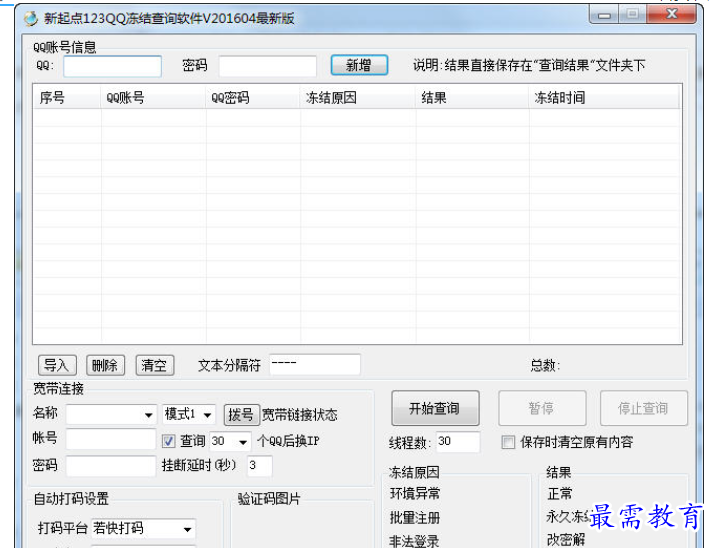Toggle the 查询 IP-change checkbox
Viewport: 711px width, 548px height.
click(169, 441)
